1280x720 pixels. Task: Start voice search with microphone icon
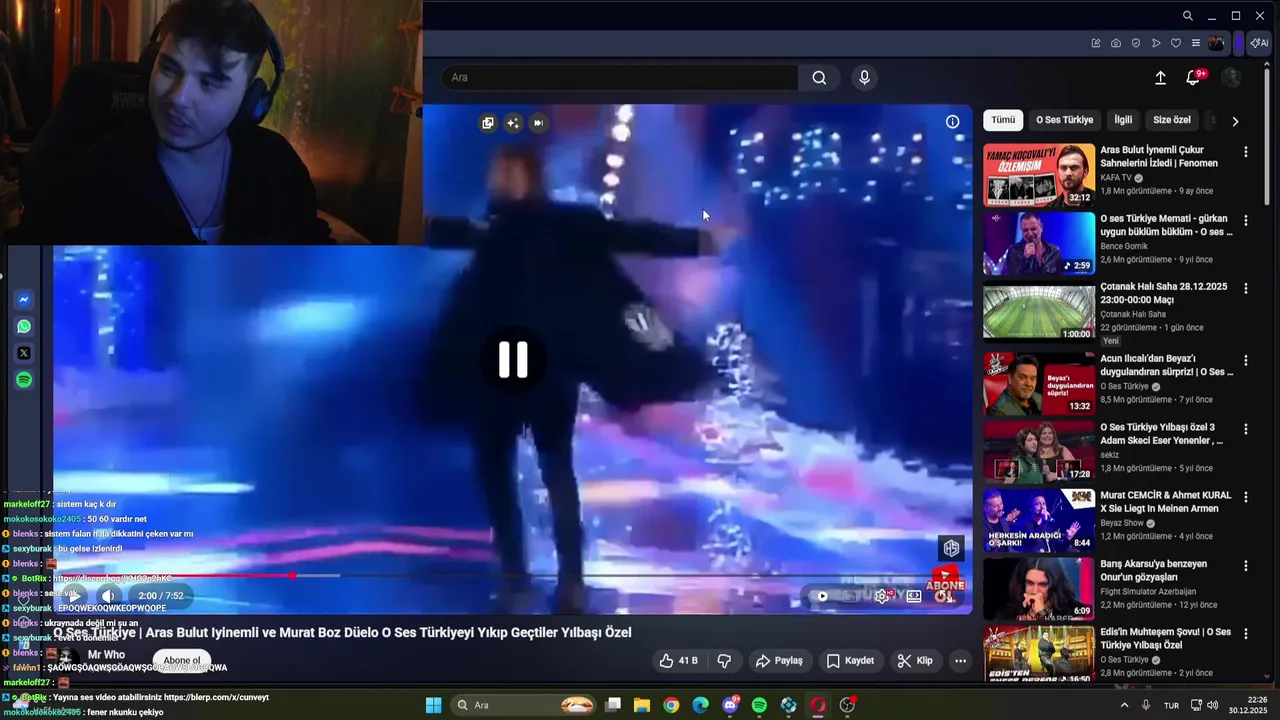[x=865, y=78]
